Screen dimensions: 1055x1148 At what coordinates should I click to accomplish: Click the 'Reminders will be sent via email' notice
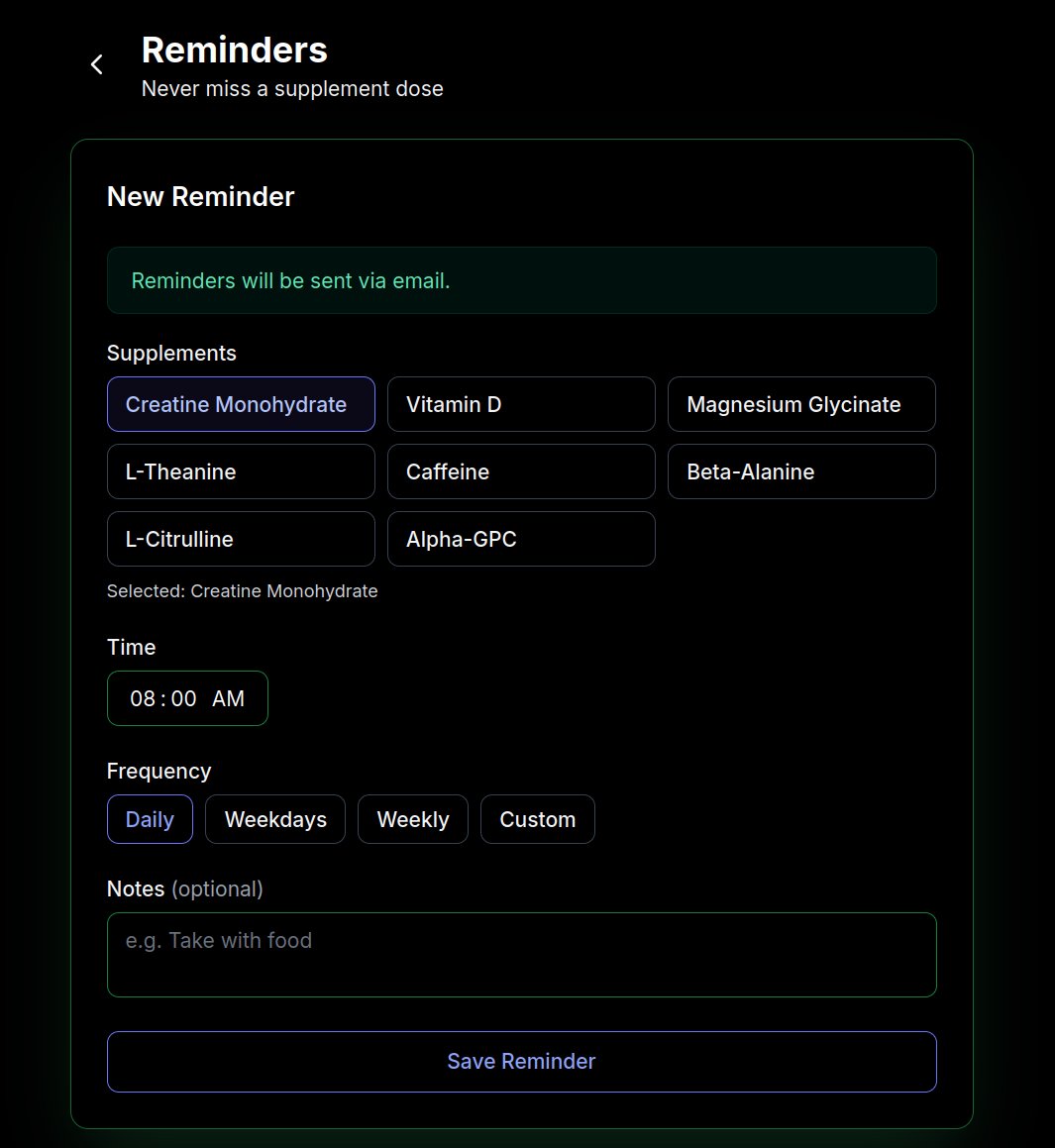click(x=522, y=280)
